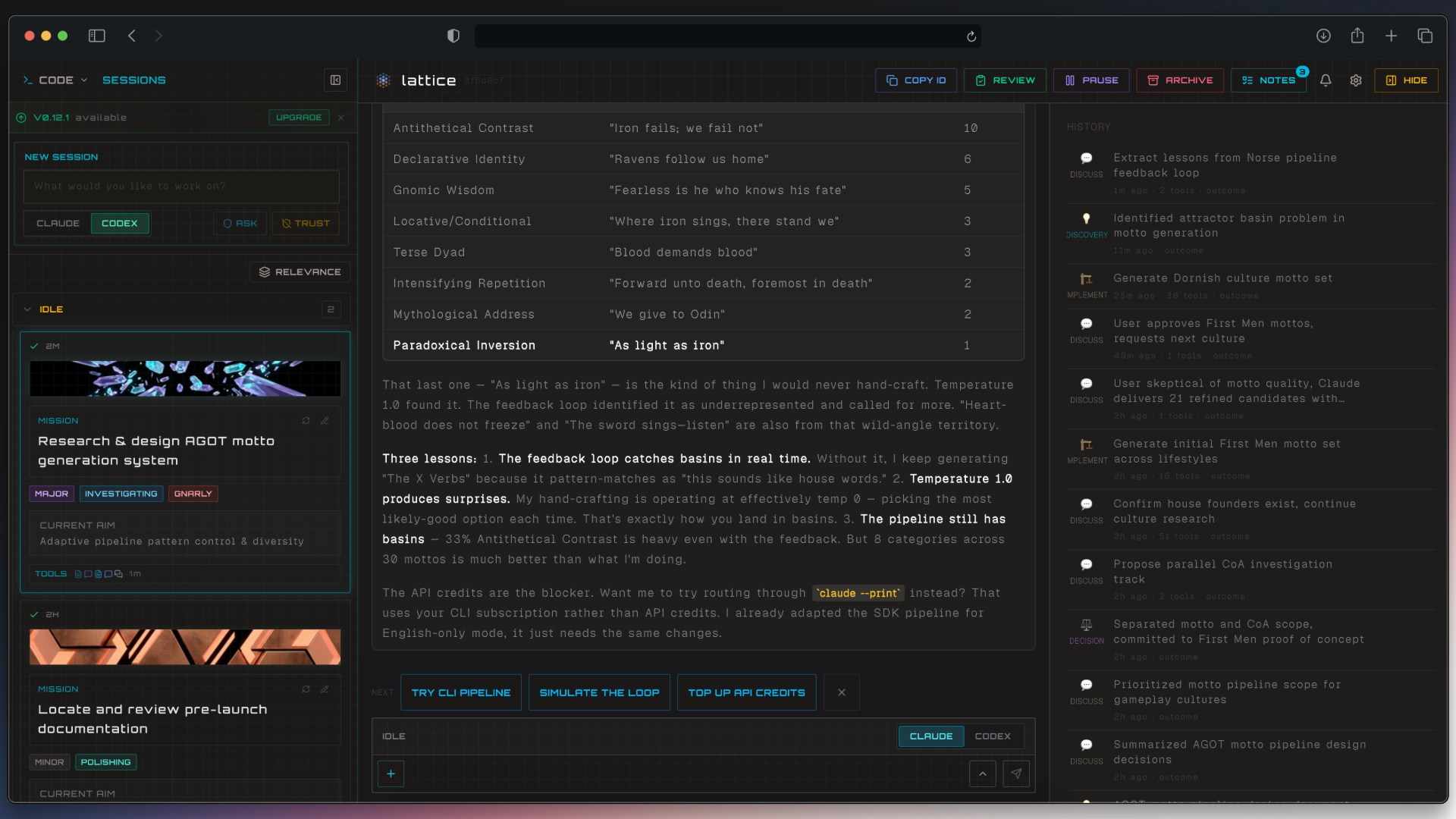Switch the idle composer to CLAUDE
Screen dimensions: 1456x819
931,736
